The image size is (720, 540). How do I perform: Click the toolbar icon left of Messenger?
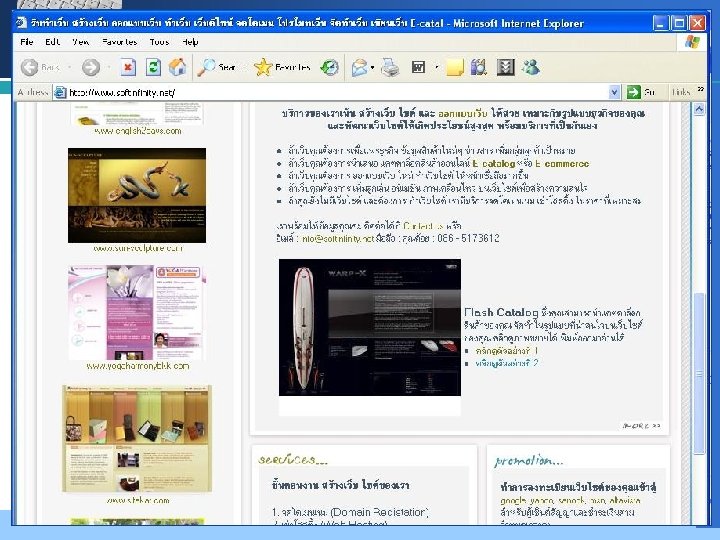[505, 68]
